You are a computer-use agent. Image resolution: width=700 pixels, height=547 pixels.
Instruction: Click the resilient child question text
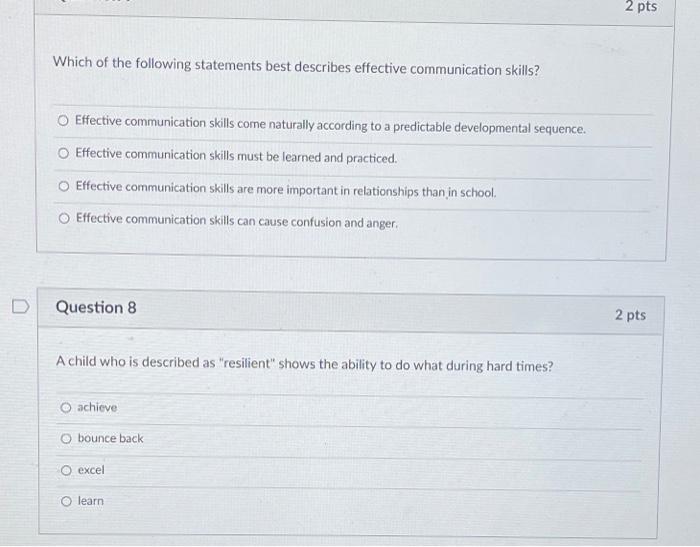tap(304, 364)
